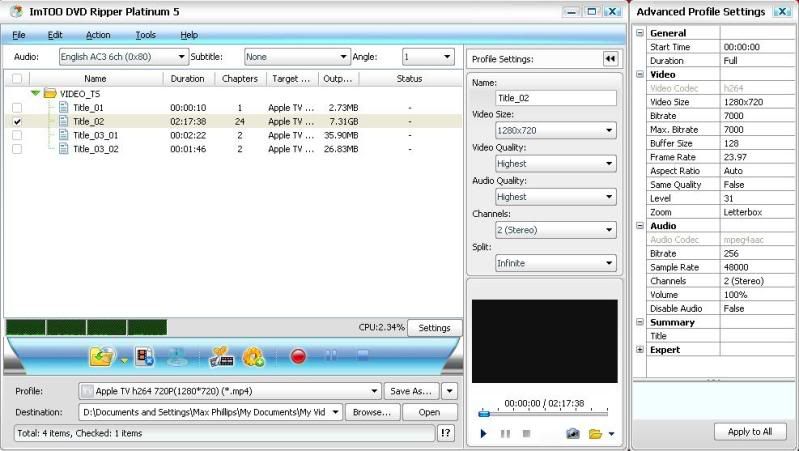
Task: Click the Duration column header
Action: coord(188,78)
